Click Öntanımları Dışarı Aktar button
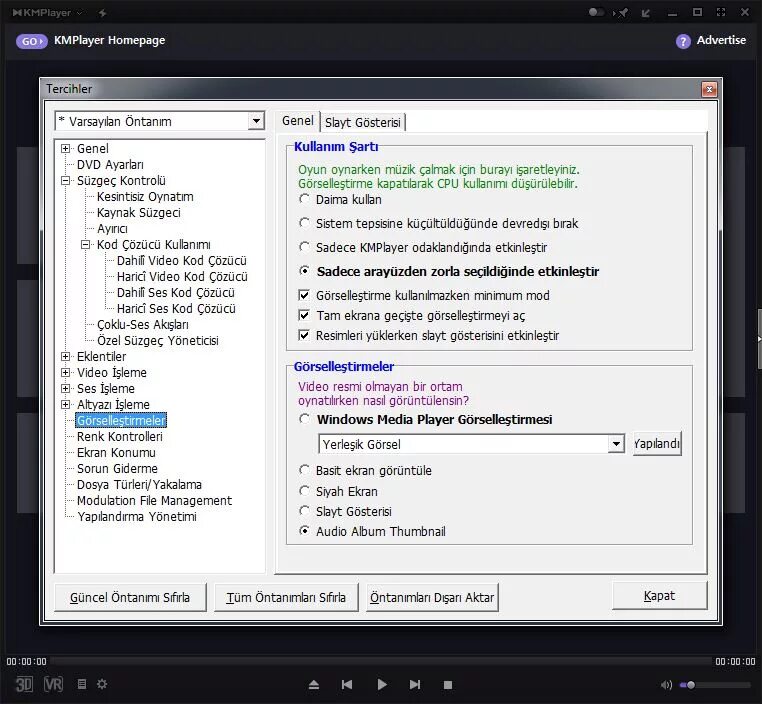The image size is (762, 704). [x=432, y=598]
